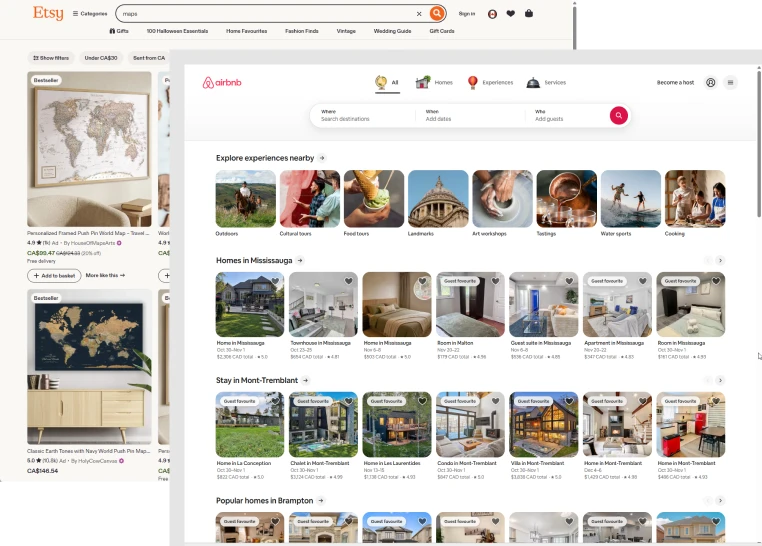
Task: Open Airbnb profile avatar icon
Action: click(x=710, y=83)
